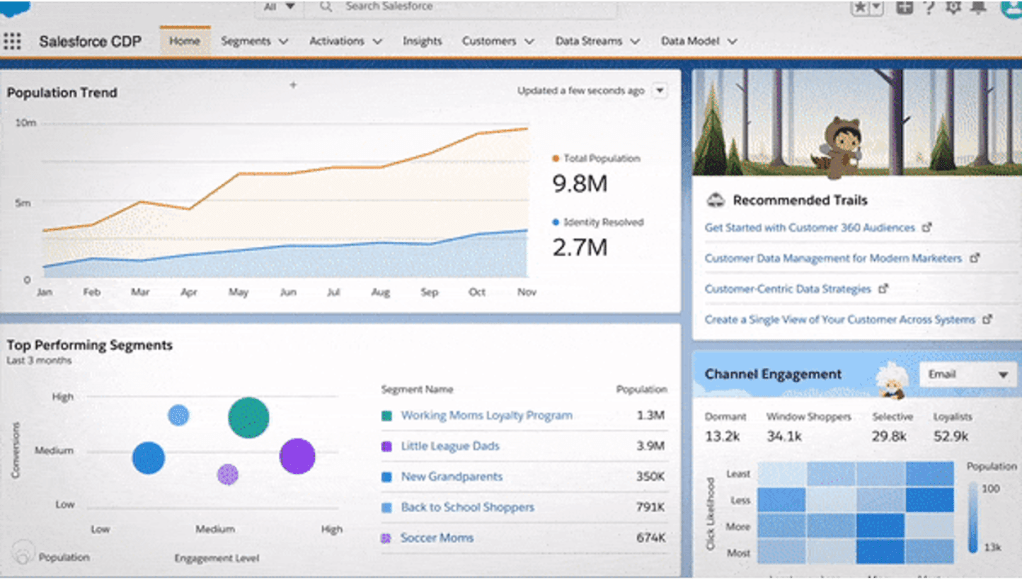Select the Home tab
The height and width of the screenshot is (579, 1022).
point(184,42)
